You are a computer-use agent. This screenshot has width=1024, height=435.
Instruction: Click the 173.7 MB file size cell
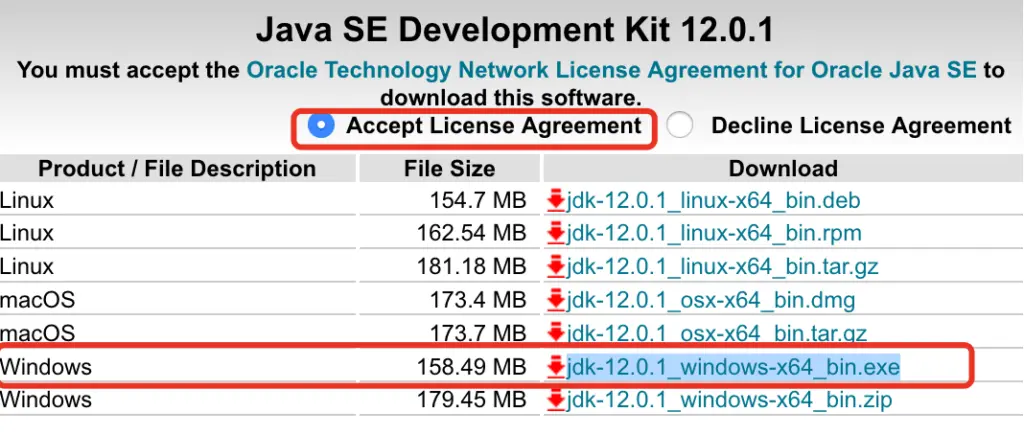(477, 334)
